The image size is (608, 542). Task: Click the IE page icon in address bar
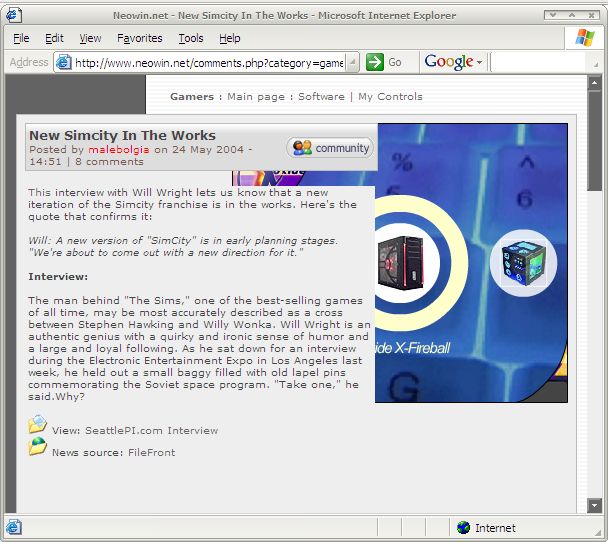click(64, 62)
